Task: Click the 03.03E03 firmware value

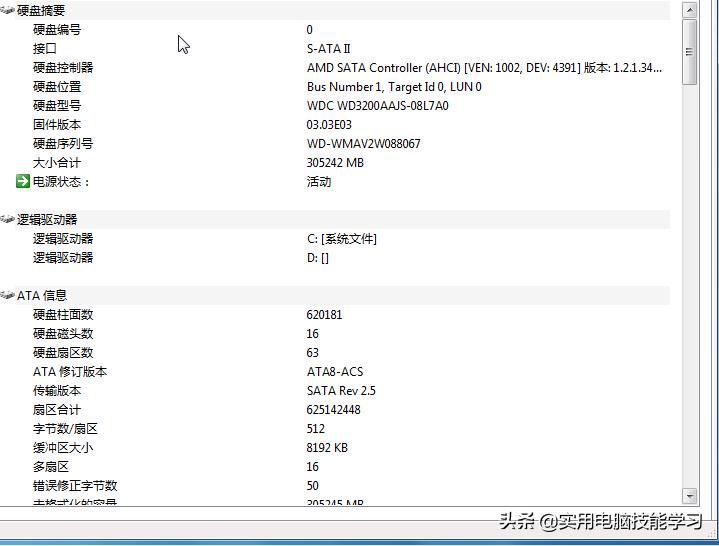Action: pyautogui.click(x=329, y=125)
